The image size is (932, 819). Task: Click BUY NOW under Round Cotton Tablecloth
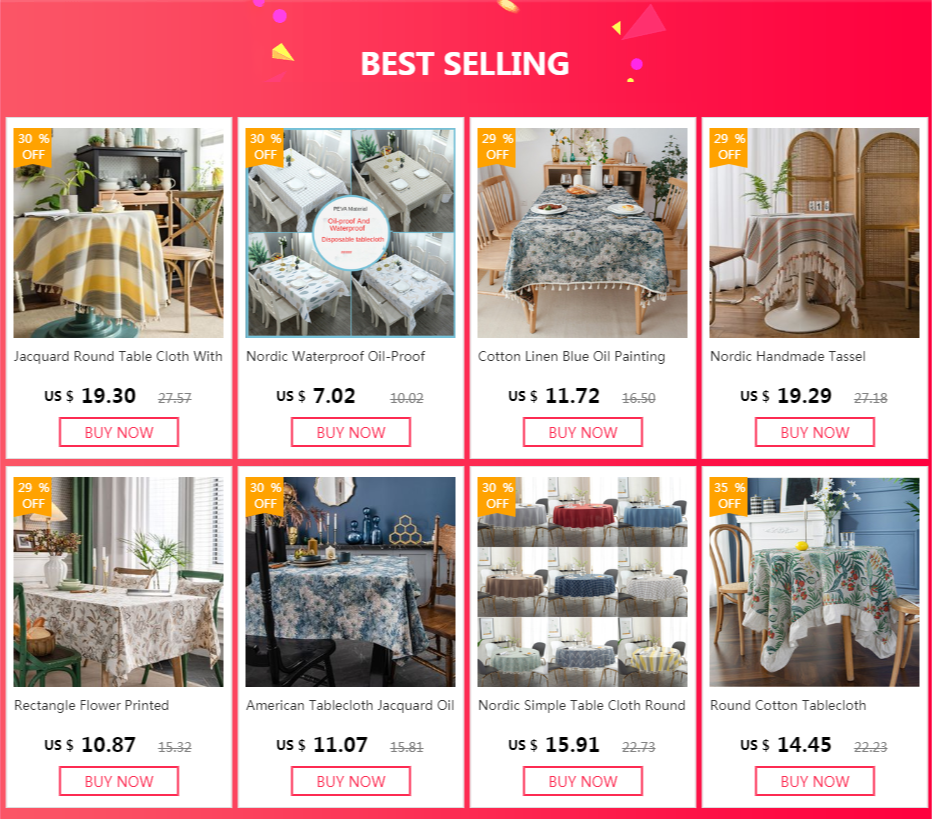click(x=815, y=781)
